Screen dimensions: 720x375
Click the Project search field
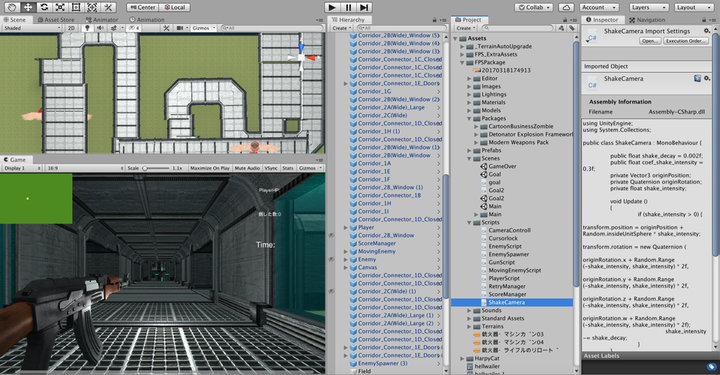[517, 28]
